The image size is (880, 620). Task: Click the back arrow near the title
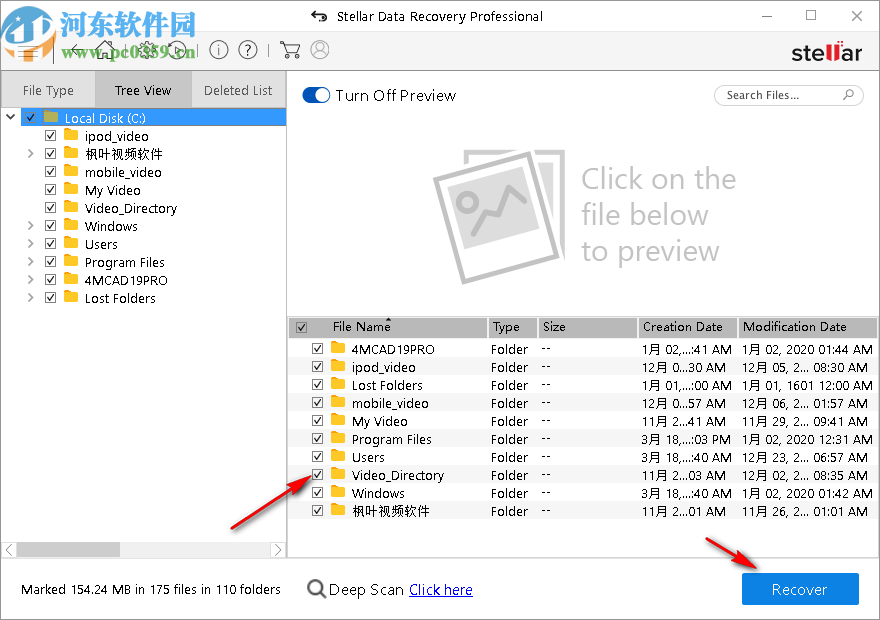(318, 16)
